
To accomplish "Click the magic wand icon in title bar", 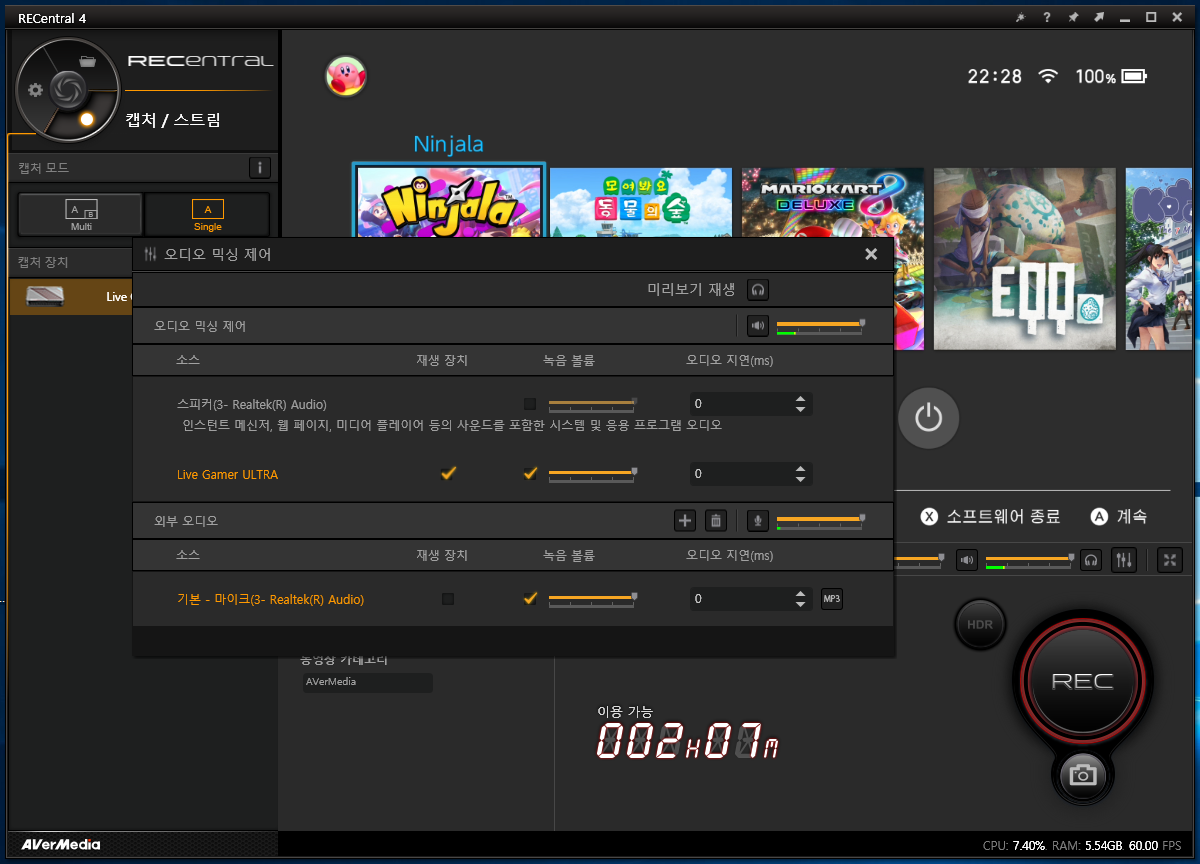I will click(1019, 18).
